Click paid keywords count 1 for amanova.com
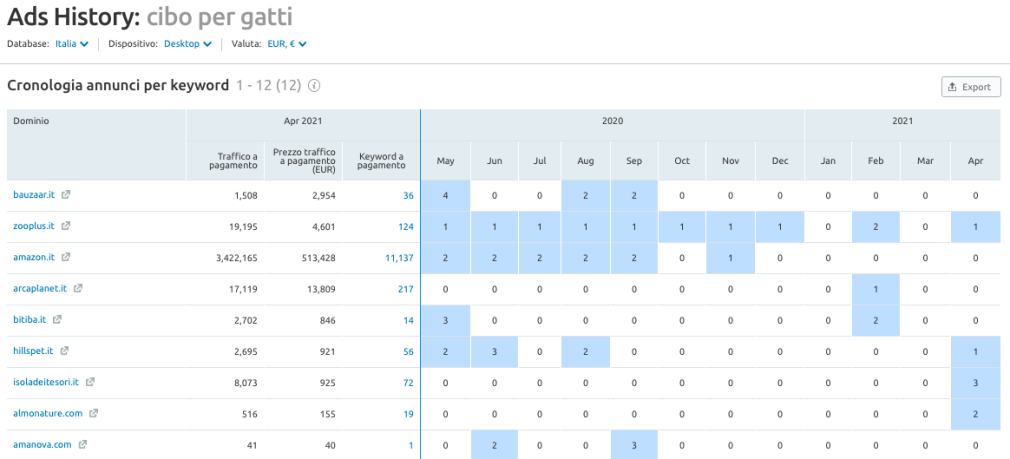This screenshot has height=459, width=1010. pos(411,445)
